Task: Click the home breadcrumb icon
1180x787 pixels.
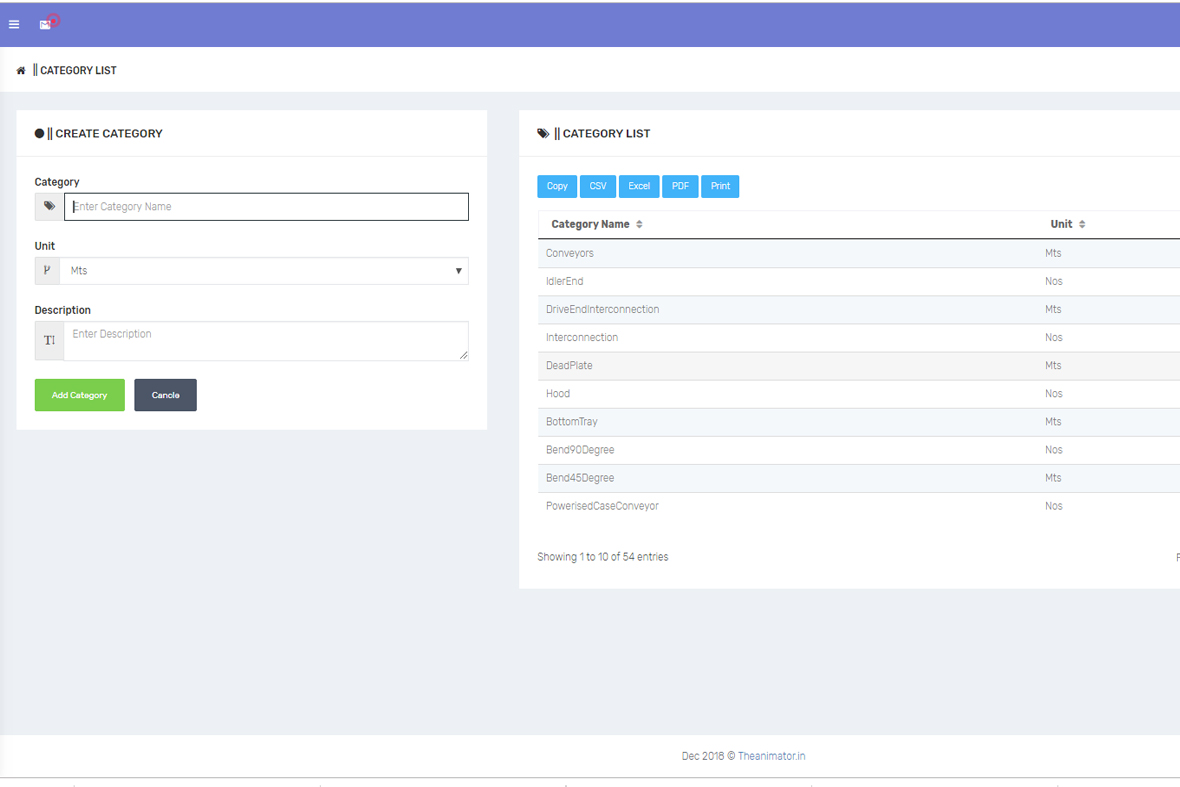Action: 21,71
